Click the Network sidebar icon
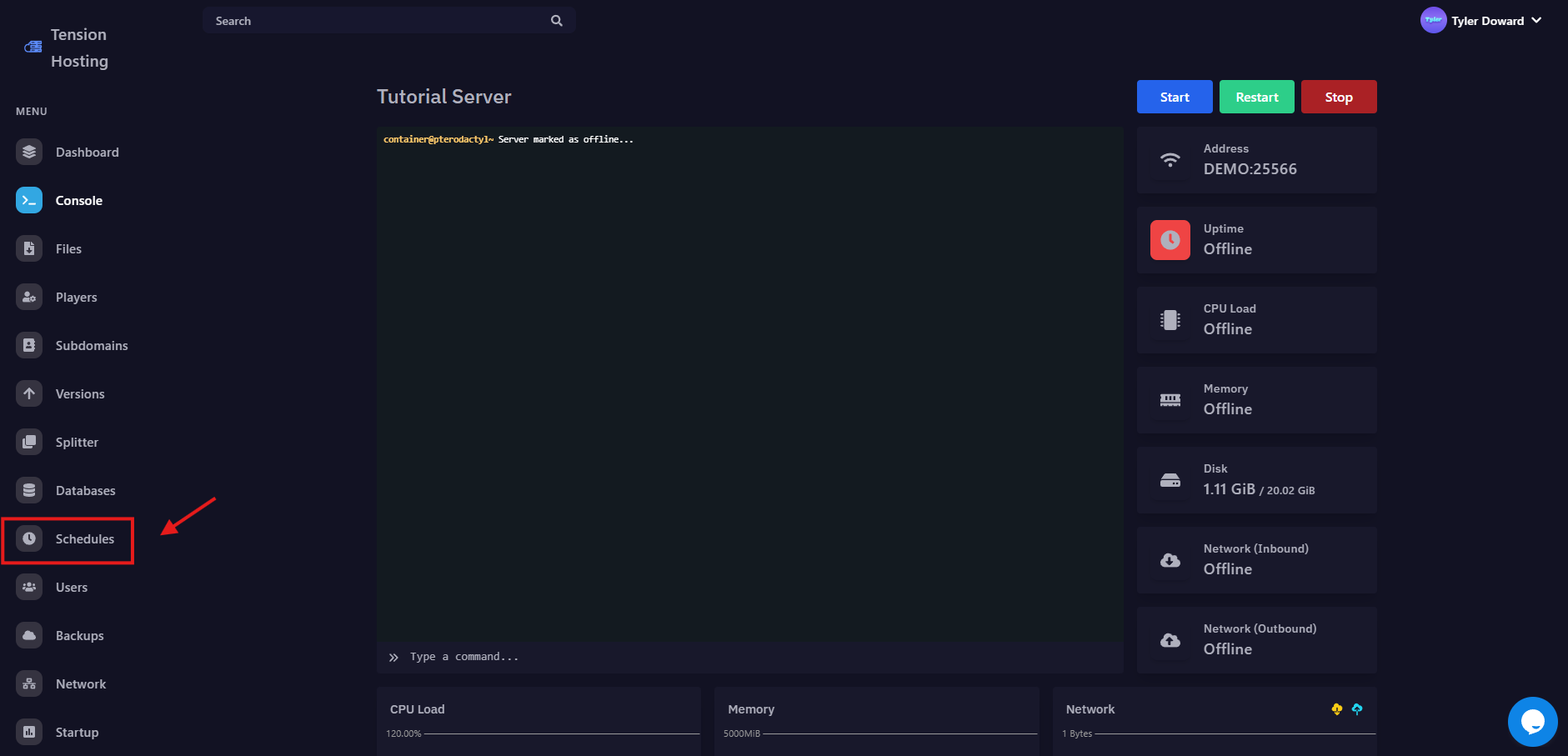The height and width of the screenshot is (756, 1568). coord(28,683)
